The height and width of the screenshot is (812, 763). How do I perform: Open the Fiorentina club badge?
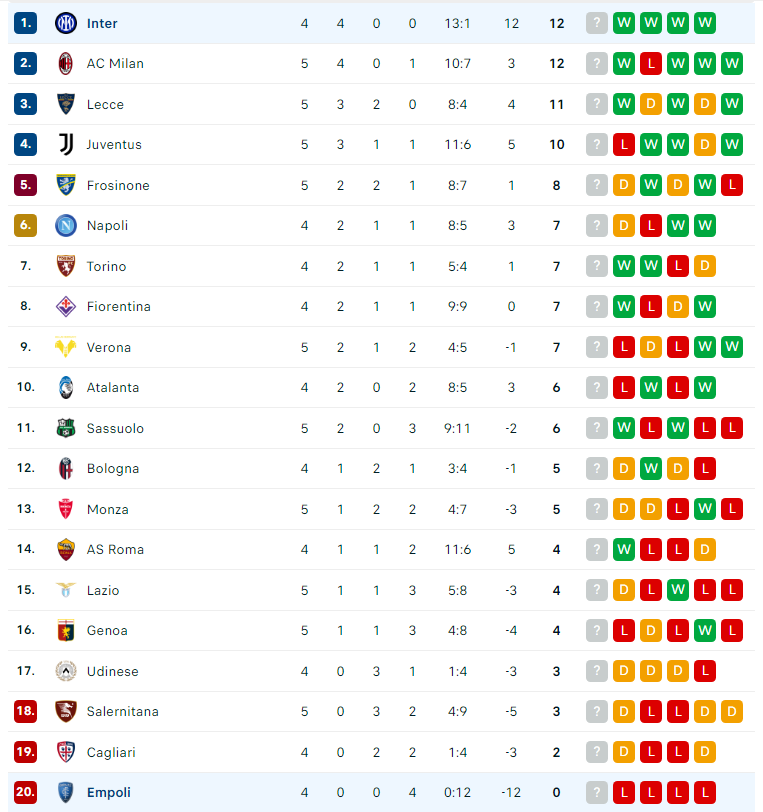click(x=66, y=307)
